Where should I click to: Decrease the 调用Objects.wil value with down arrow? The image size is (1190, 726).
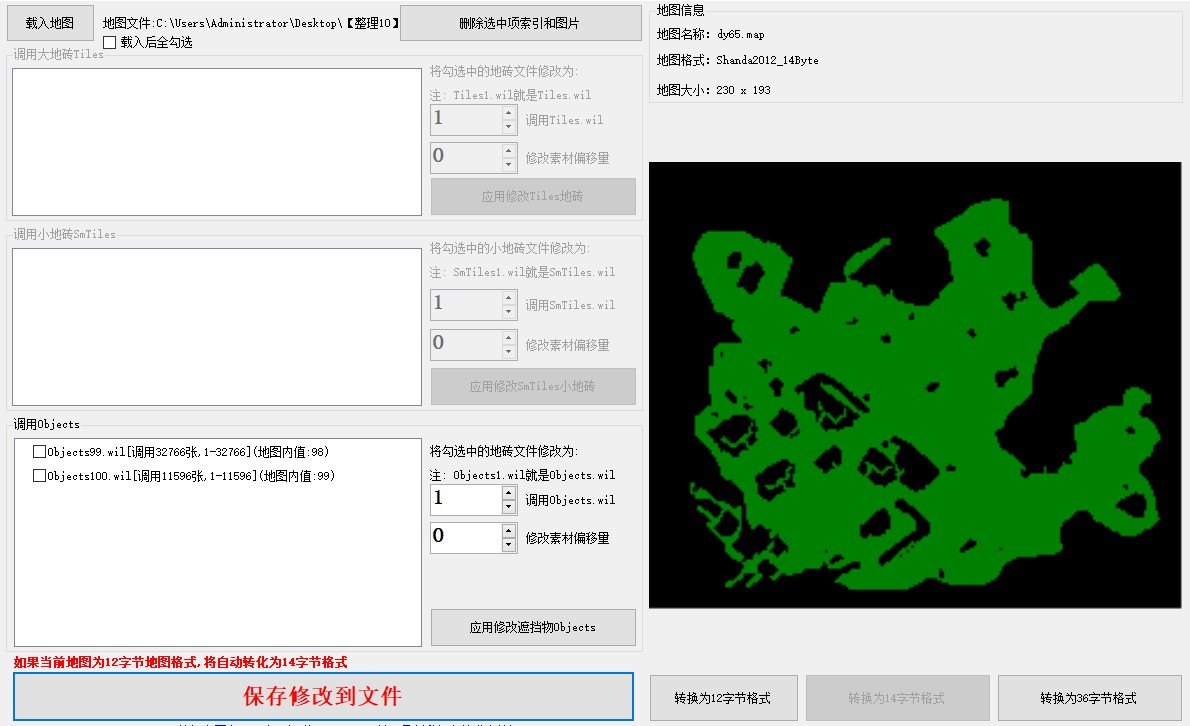(509, 507)
